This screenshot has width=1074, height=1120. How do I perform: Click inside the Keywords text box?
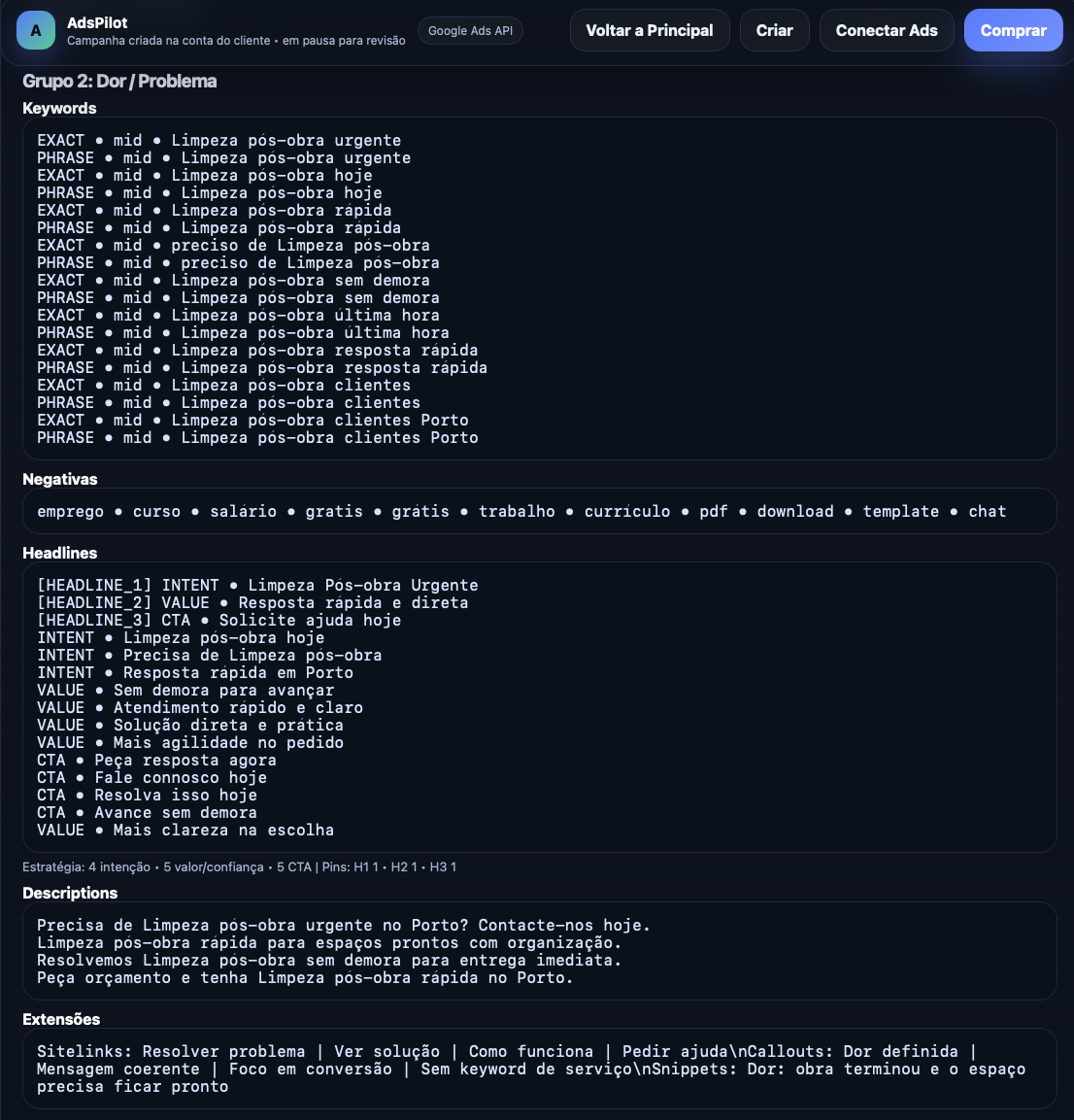click(539, 288)
